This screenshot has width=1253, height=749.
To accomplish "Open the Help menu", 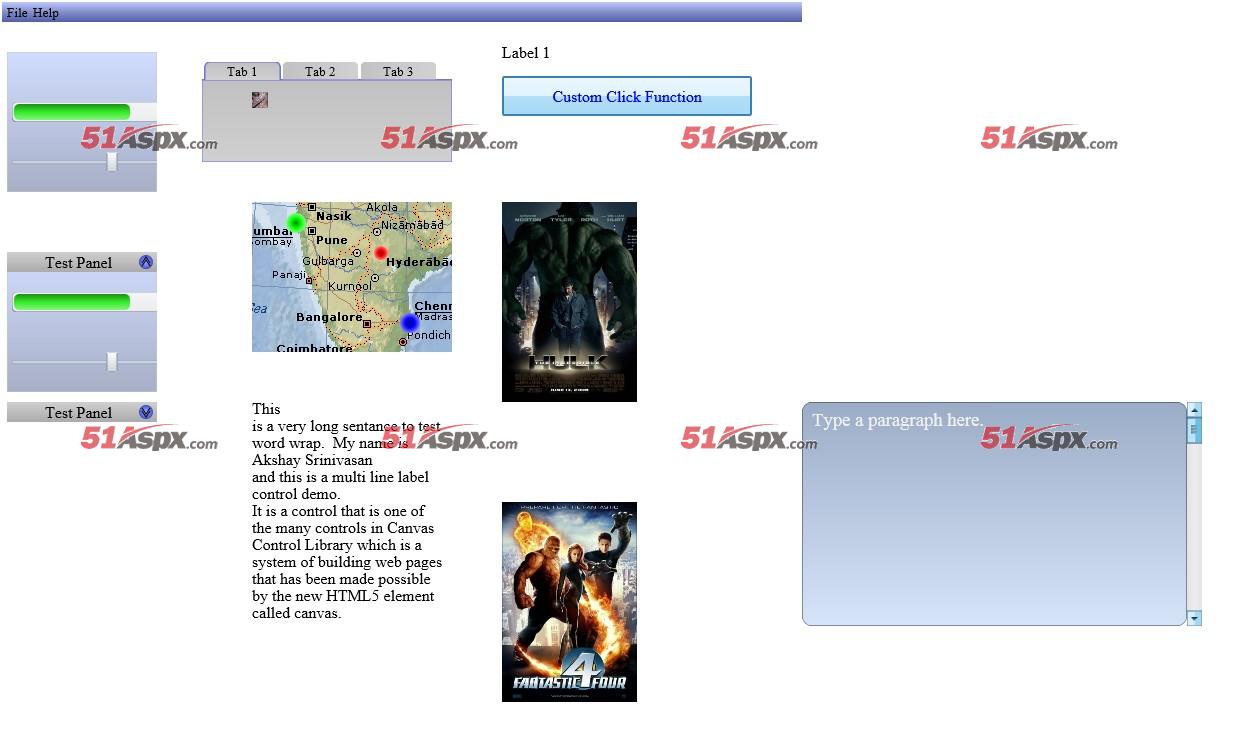I will coord(46,13).
